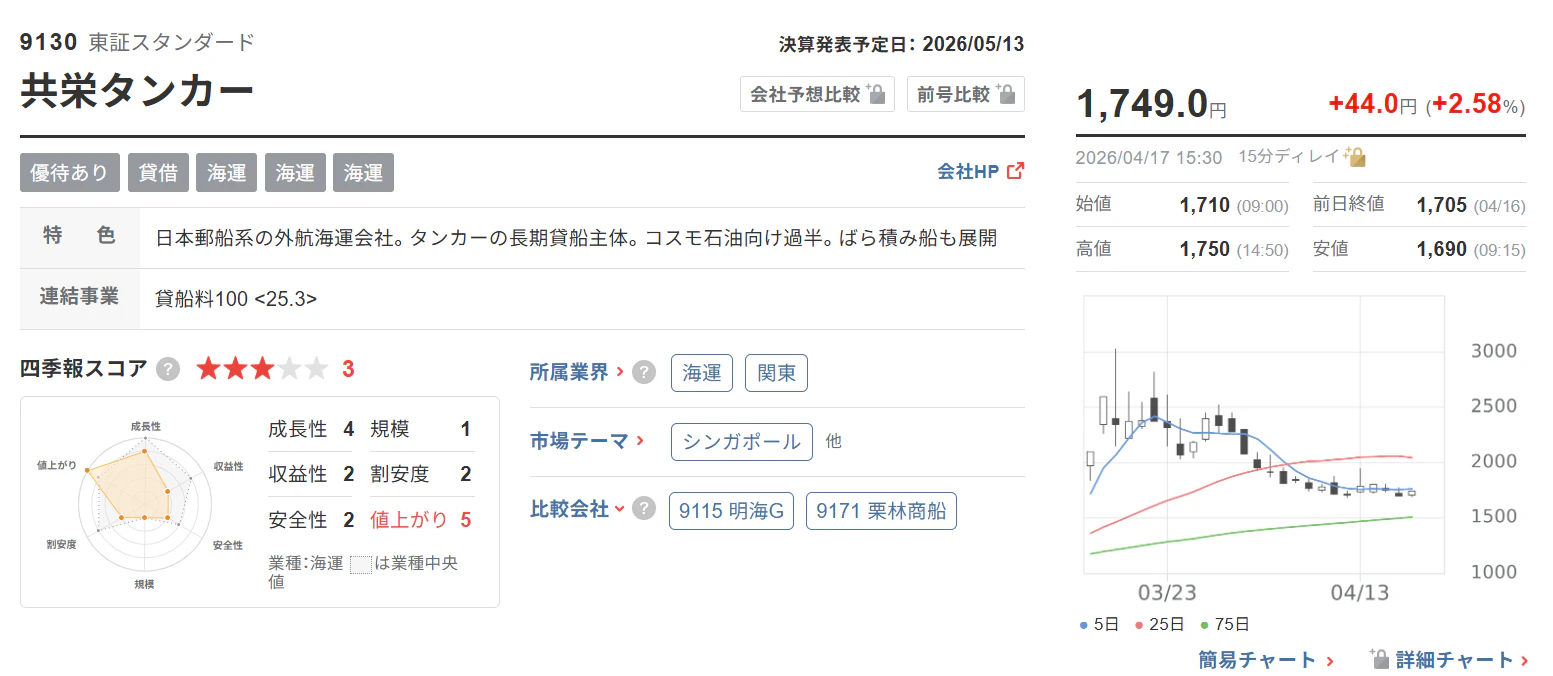1553x676 pixels.
Task: Click the 海運 industry tag
Action: 702,373
